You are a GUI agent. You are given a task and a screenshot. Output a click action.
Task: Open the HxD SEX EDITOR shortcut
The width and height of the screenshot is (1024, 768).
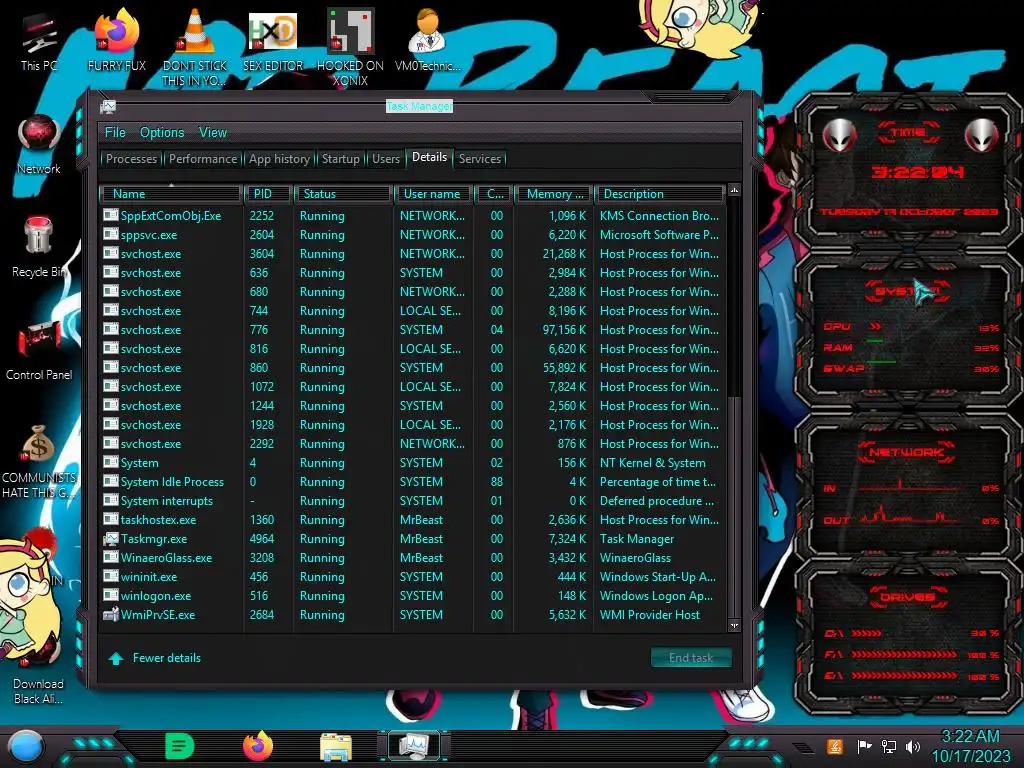[273, 40]
